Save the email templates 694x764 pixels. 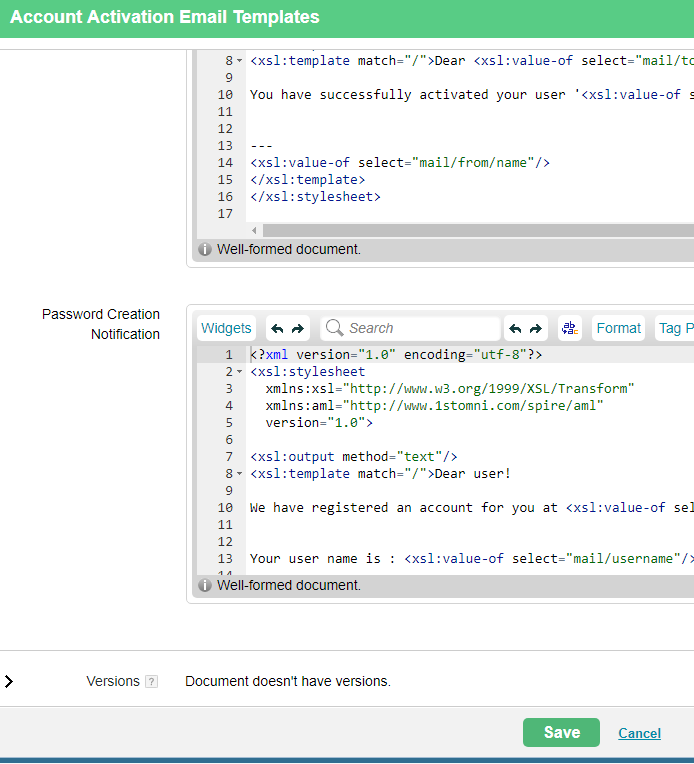pos(561,732)
